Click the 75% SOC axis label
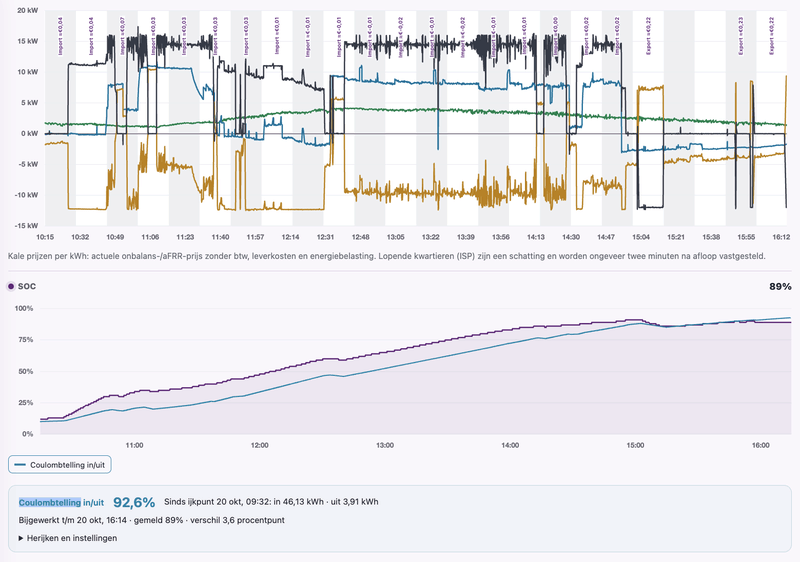Image resolution: width=800 pixels, height=562 pixels. pos(26,340)
